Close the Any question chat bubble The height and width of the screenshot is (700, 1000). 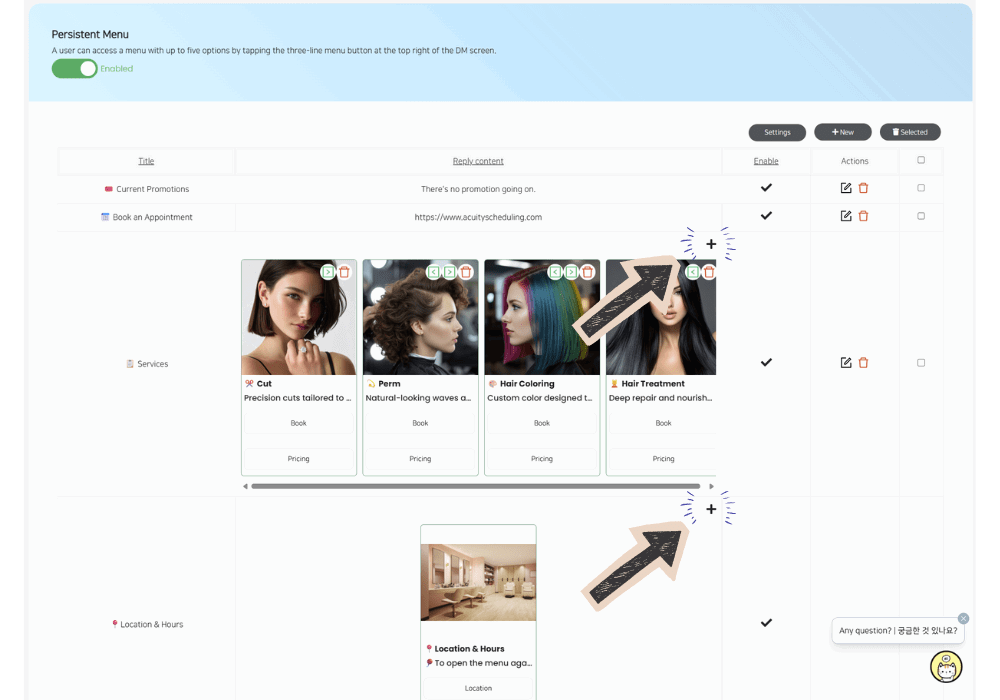point(964,618)
